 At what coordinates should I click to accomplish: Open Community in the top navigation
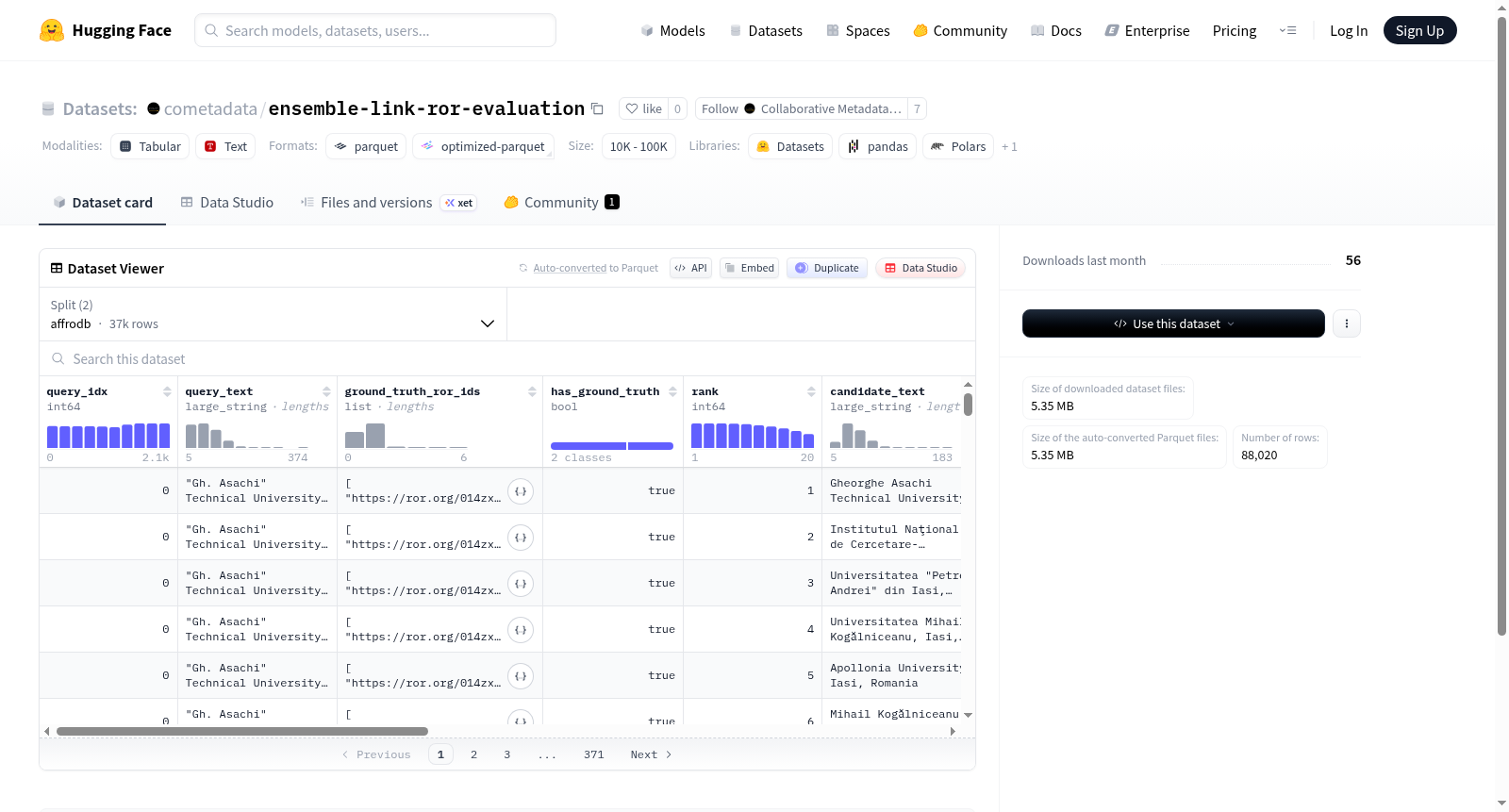pos(960,31)
